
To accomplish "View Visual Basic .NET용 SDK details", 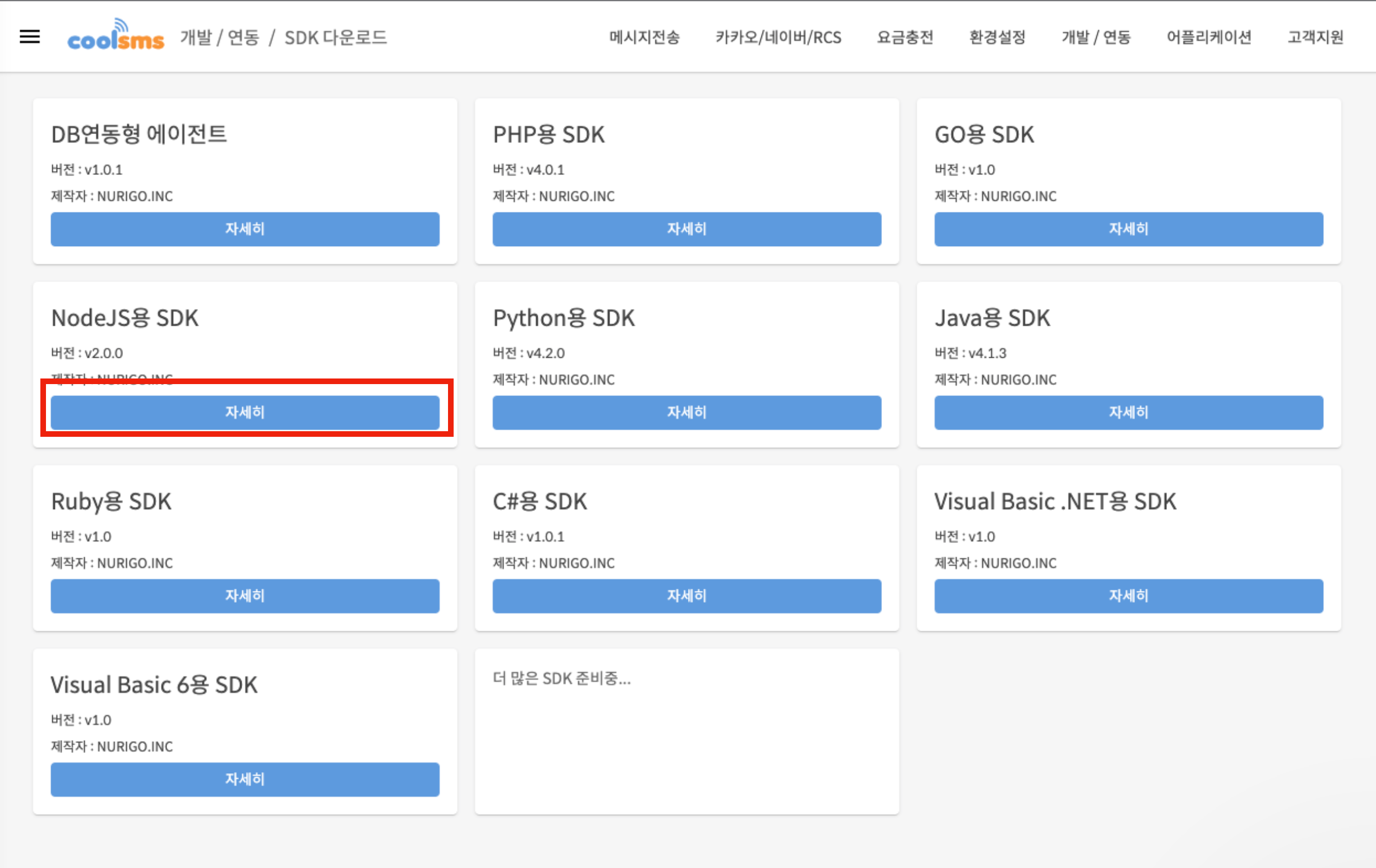I will pyautogui.click(x=1128, y=596).
